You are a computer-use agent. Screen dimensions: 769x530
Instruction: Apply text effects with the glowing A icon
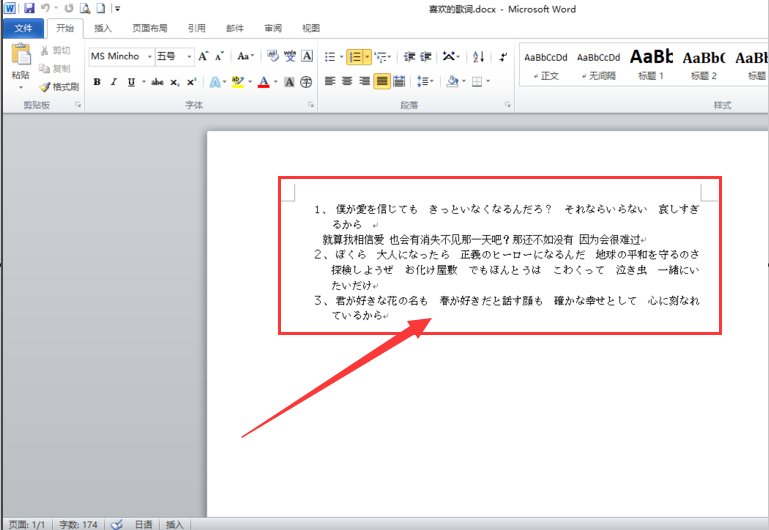[214, 82]
